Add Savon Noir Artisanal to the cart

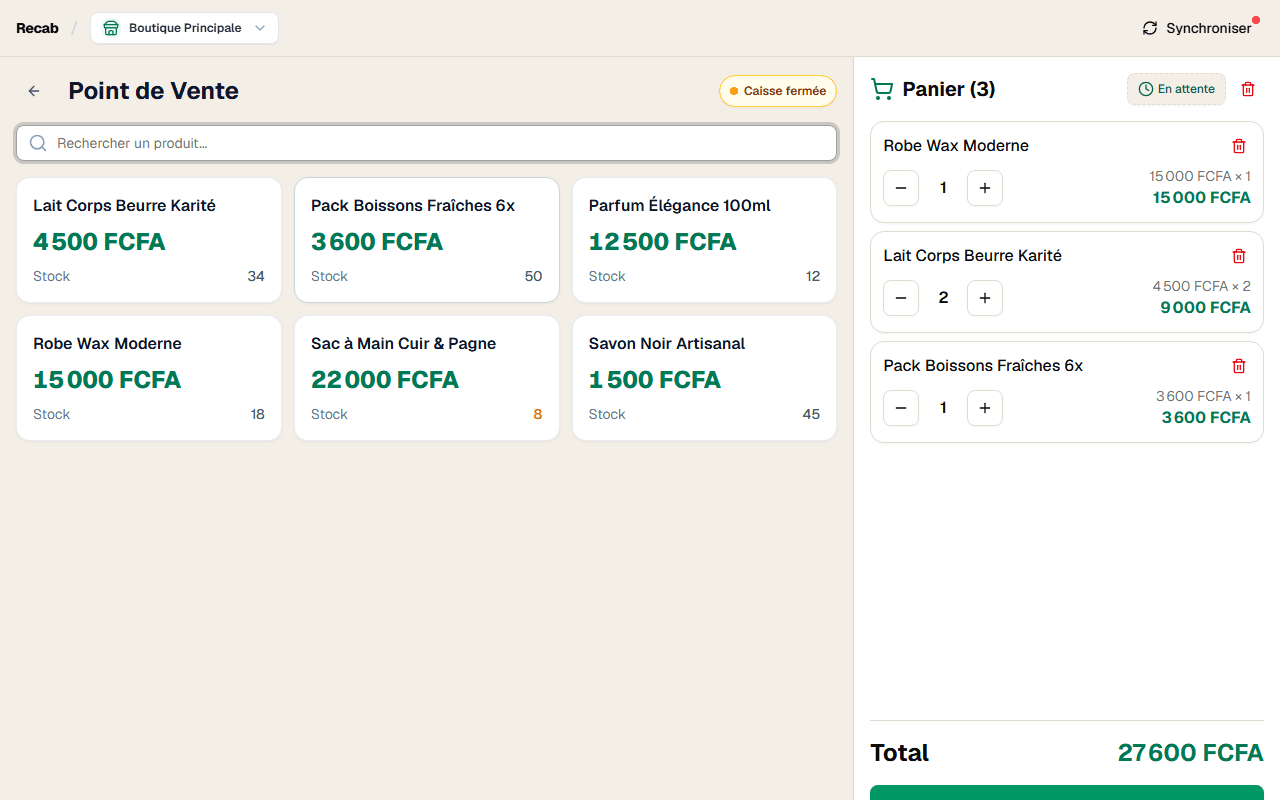point(704,378)
